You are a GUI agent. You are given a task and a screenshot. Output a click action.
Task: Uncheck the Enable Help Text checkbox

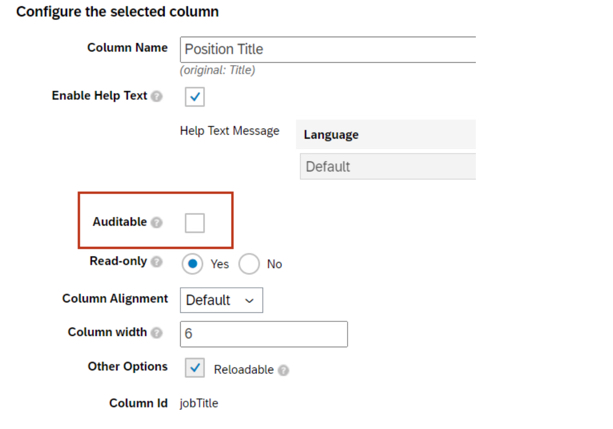(195, 97)
